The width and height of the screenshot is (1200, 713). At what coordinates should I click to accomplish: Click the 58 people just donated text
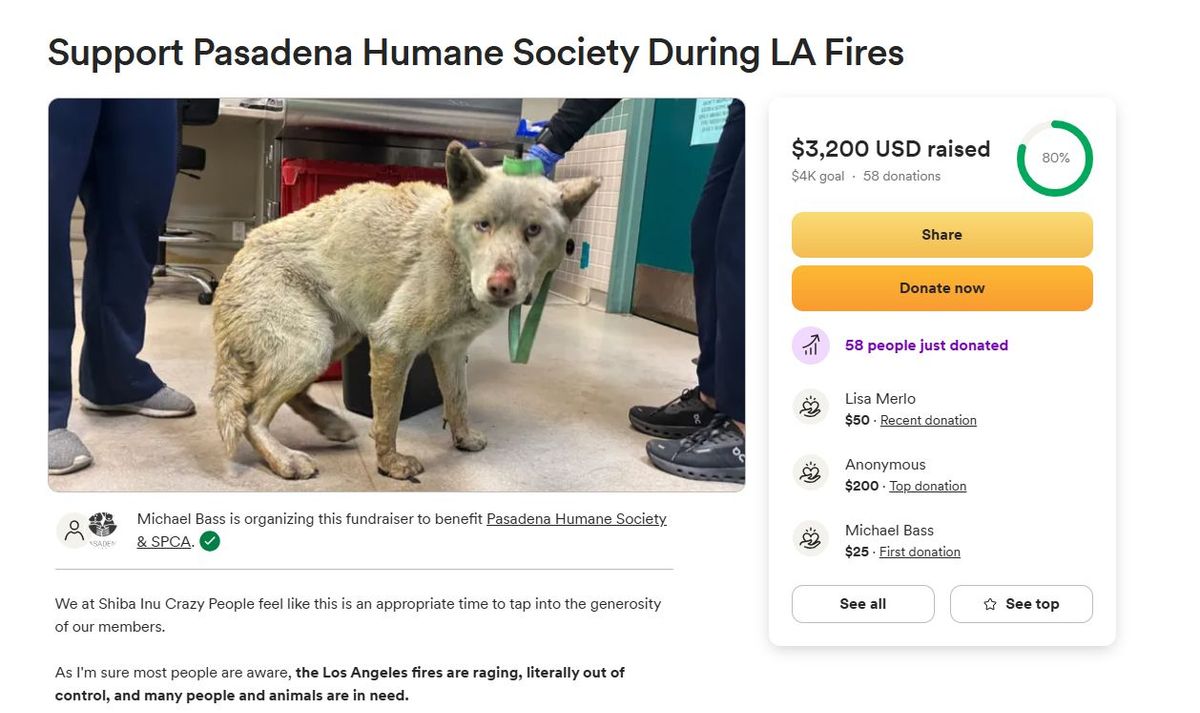pos(927,345)
